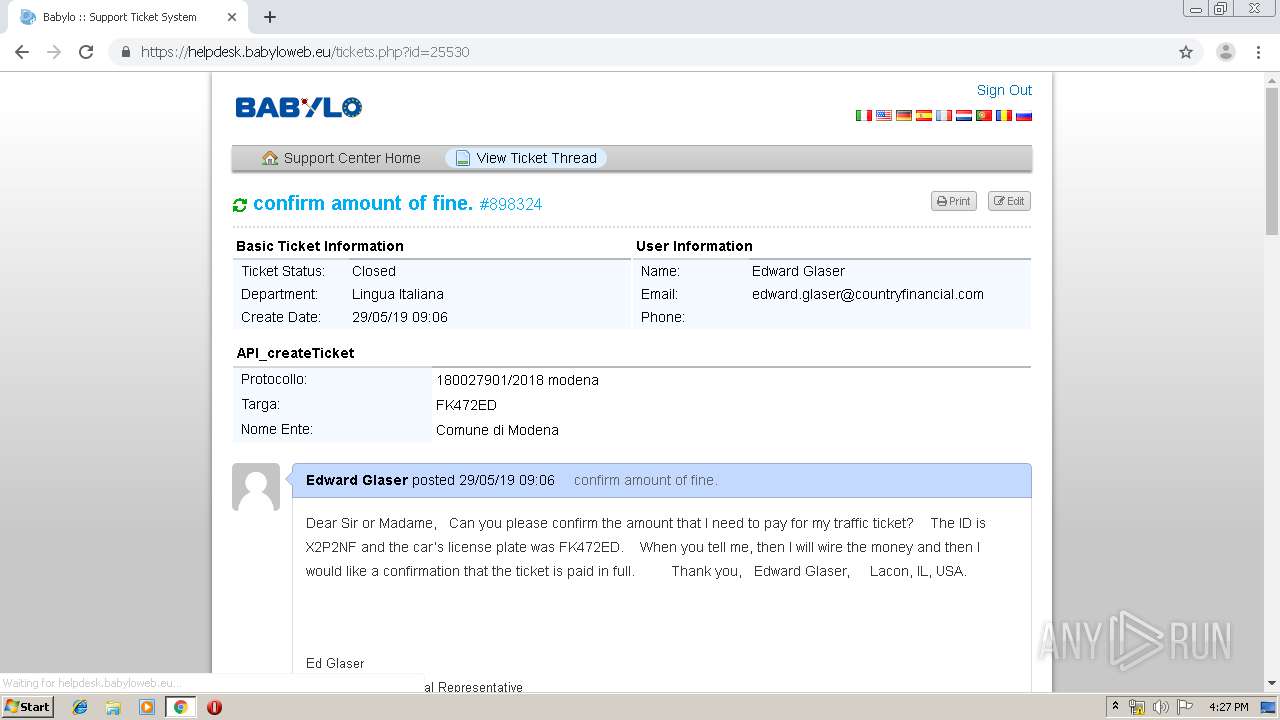Go back to previous page

pos(22,52)
